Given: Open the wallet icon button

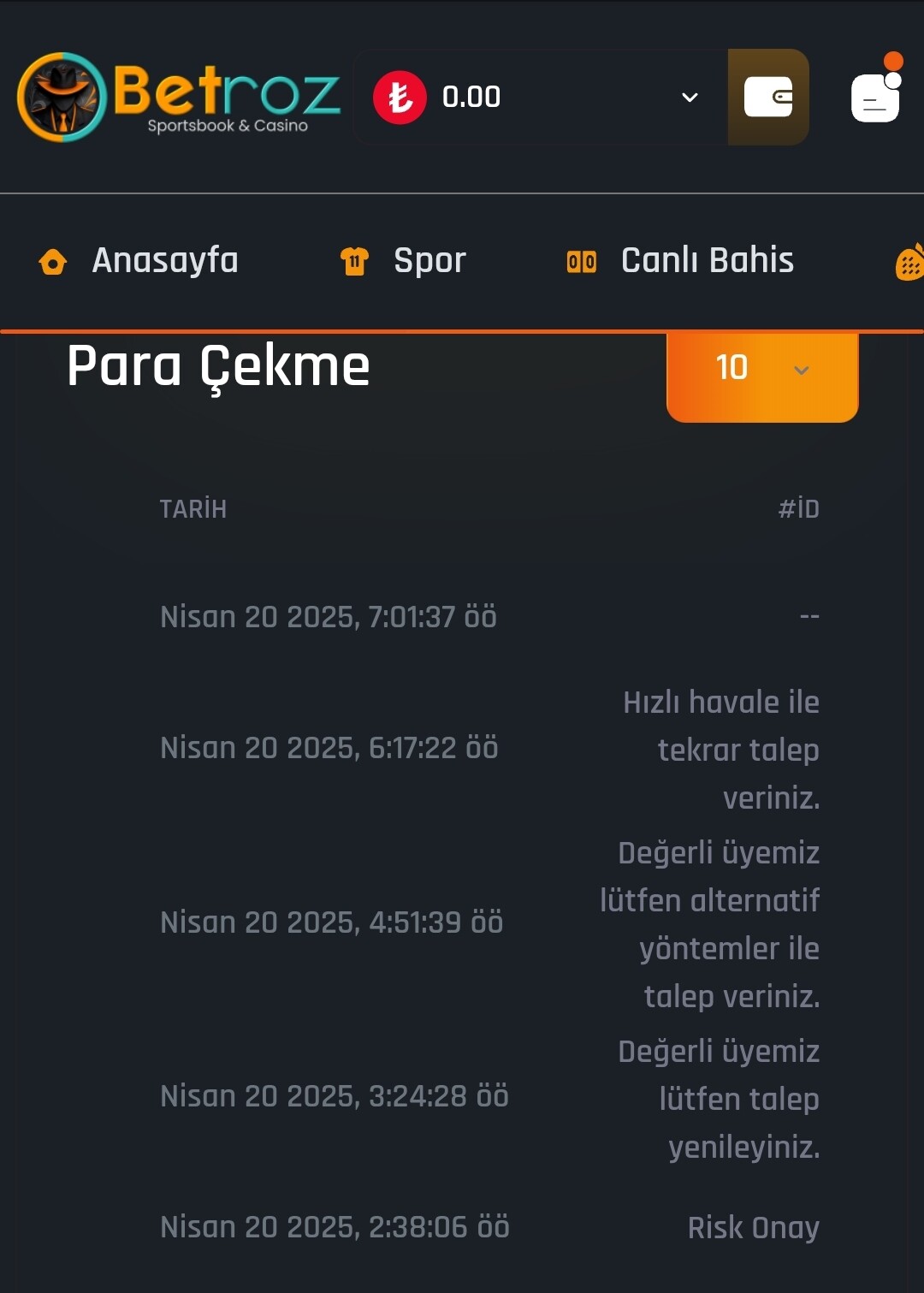Looking at the screenshot, I should [x=768, y=97].
